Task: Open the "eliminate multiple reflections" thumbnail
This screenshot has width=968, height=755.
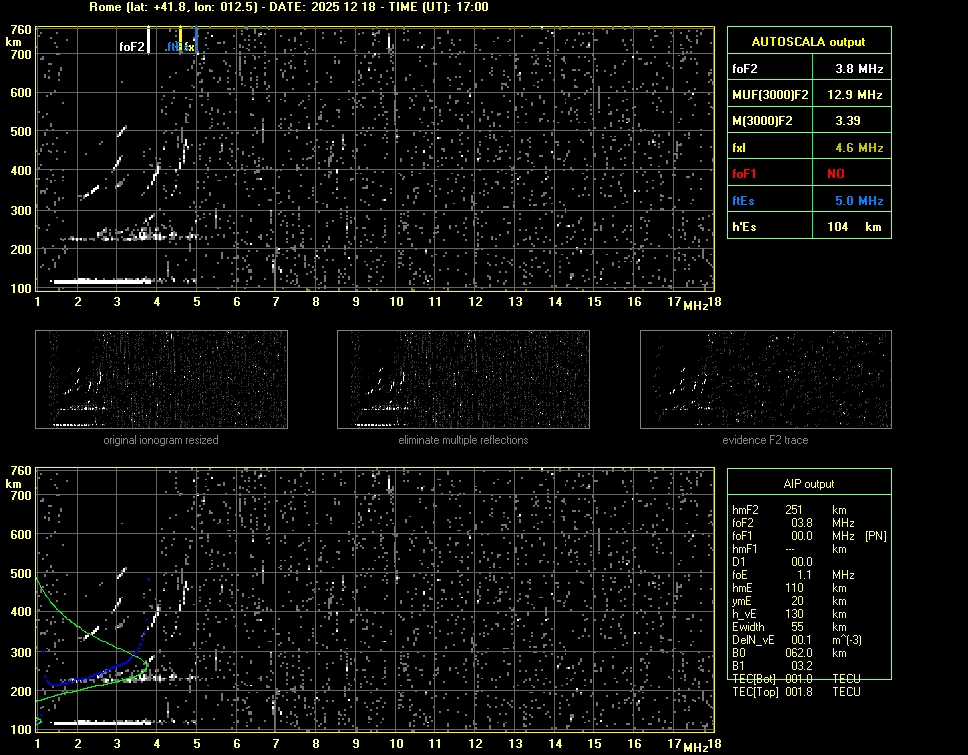Action: coord(463,380)
